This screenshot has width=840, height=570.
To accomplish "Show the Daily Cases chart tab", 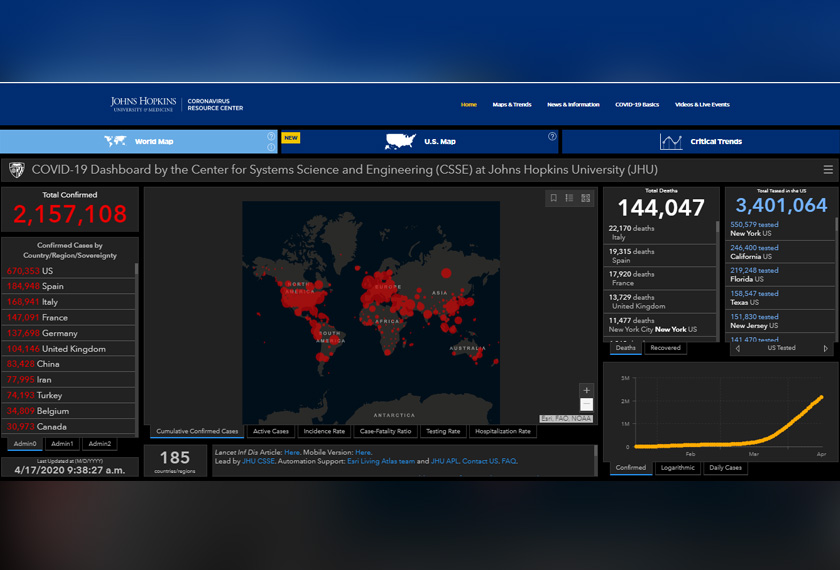I will pos(725,468).
